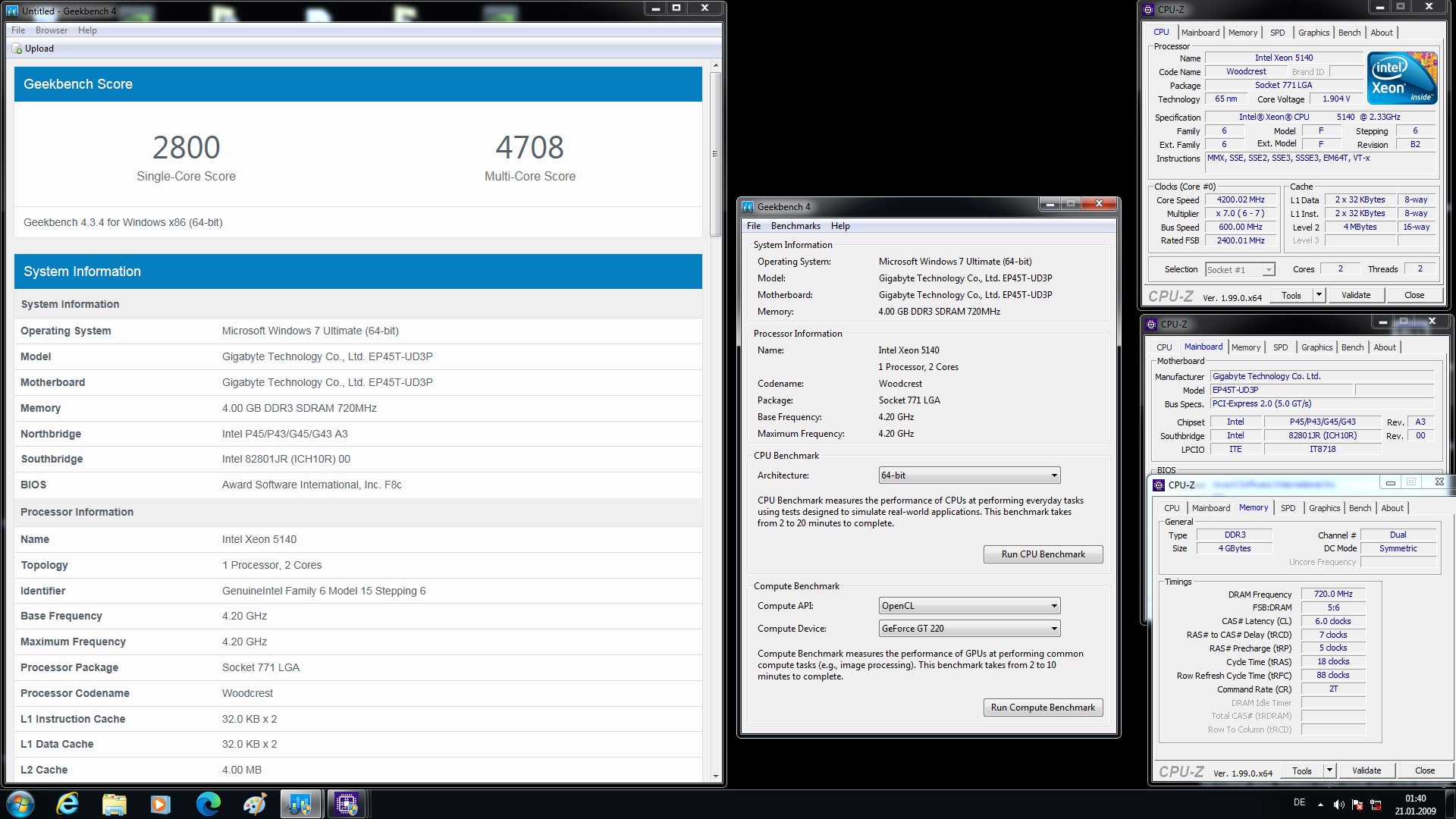This screenshot has width=1456, height=819.
Task: Click Tools in the Memory CPU-Z window
Action: point(1302,770)
